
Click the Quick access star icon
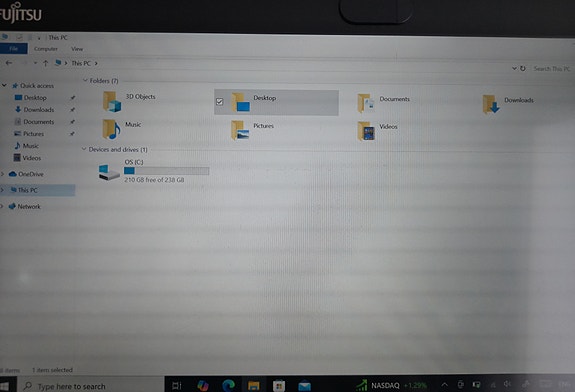click(x=15, y=85)
